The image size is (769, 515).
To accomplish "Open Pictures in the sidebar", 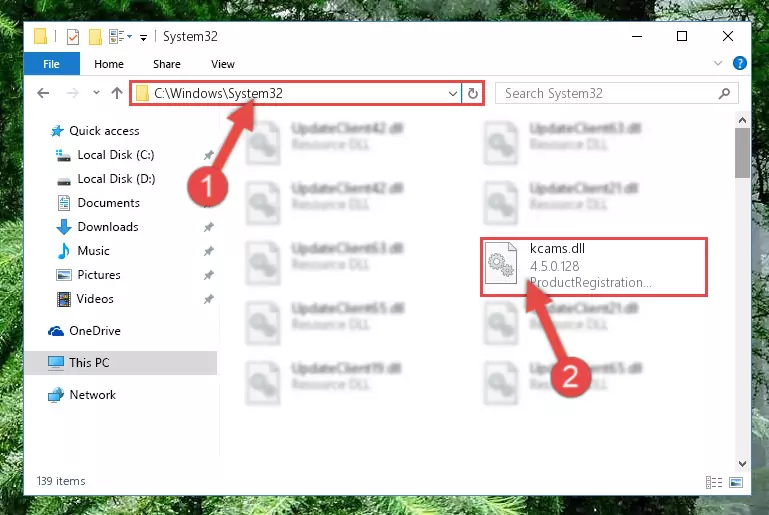I will tap(99, 275).
